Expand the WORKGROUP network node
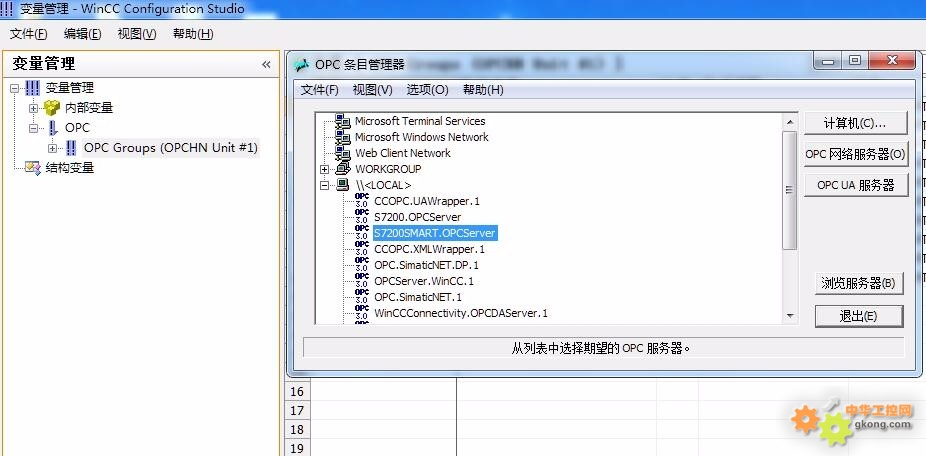 tap(324, 170)
